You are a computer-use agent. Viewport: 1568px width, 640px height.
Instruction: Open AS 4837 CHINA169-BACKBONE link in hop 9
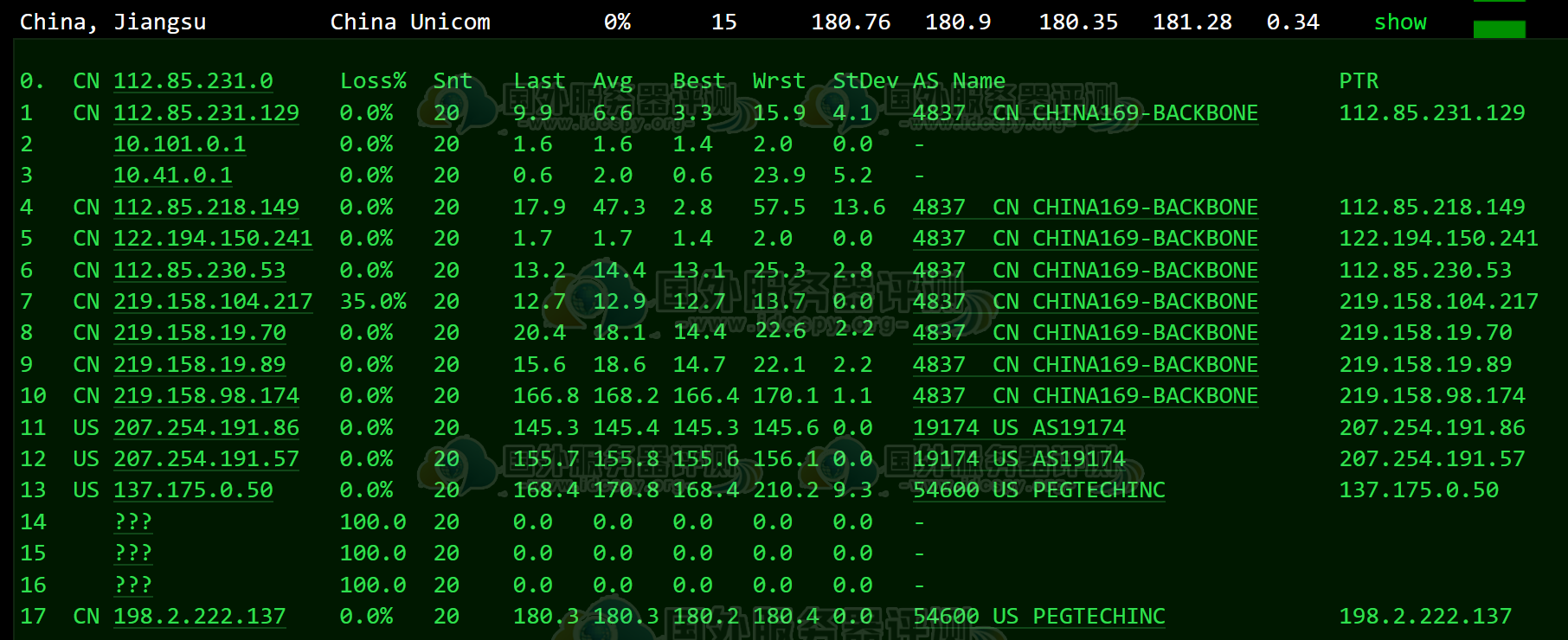(1085, 365)
